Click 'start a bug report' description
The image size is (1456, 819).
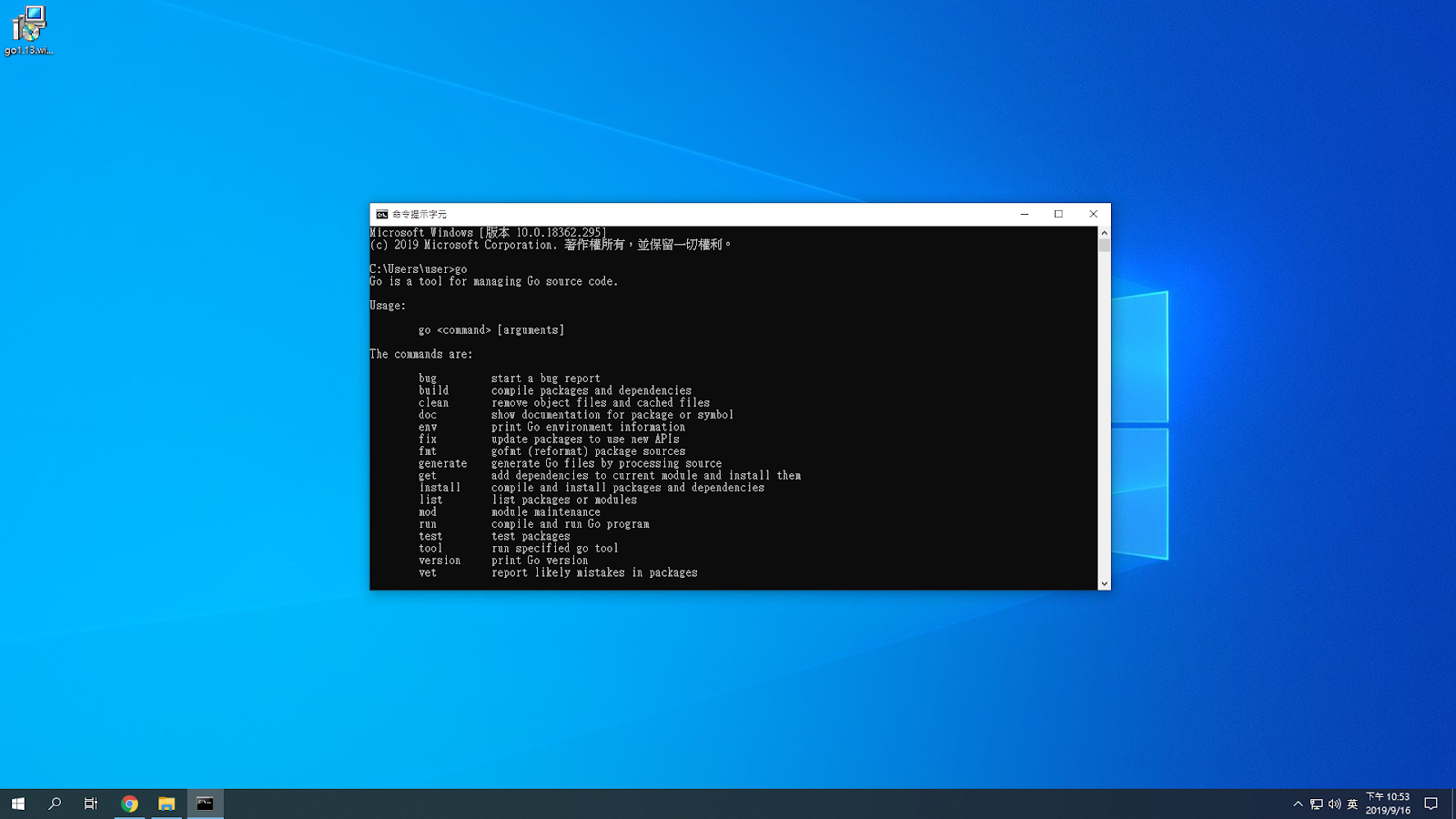546,379
